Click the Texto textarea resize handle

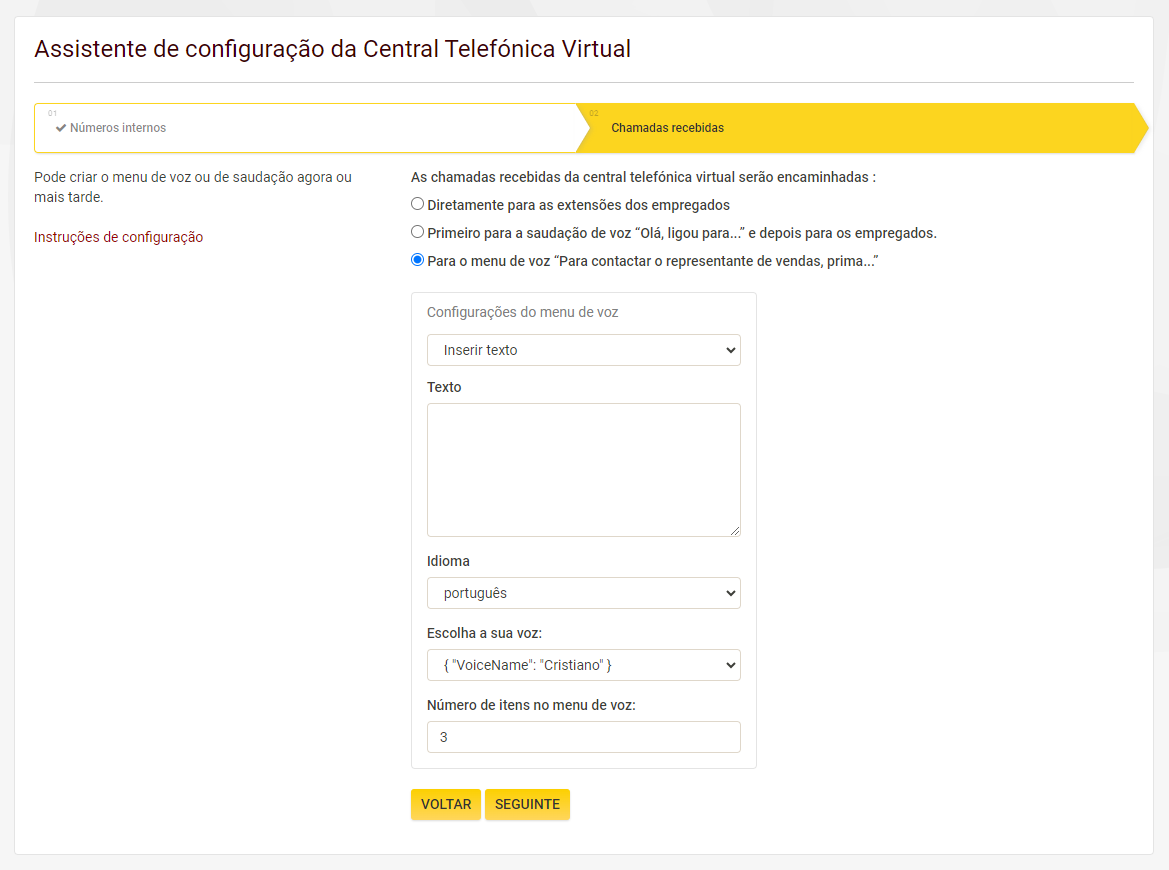[735, 531]
